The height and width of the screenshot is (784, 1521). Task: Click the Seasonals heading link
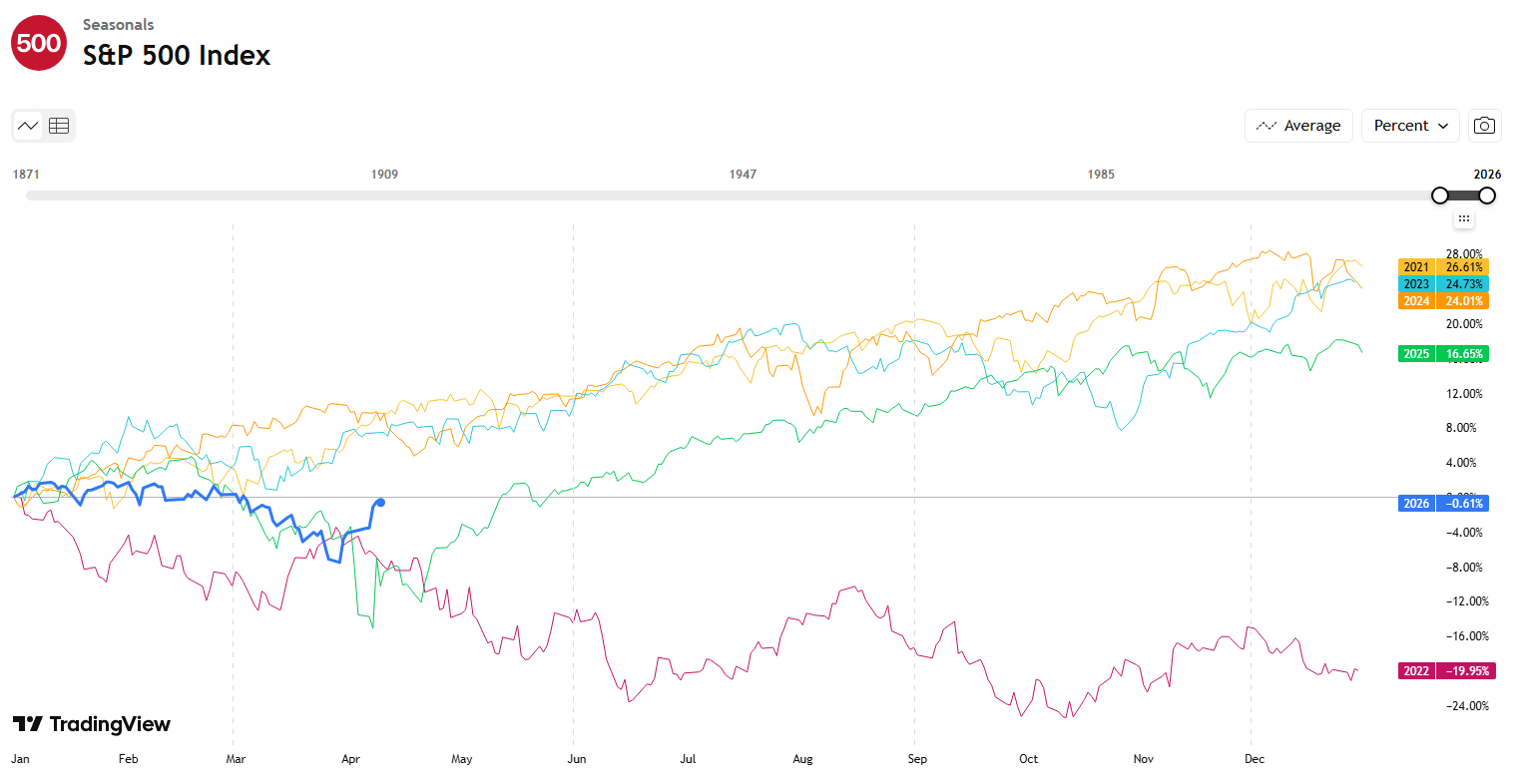[118, 25]
